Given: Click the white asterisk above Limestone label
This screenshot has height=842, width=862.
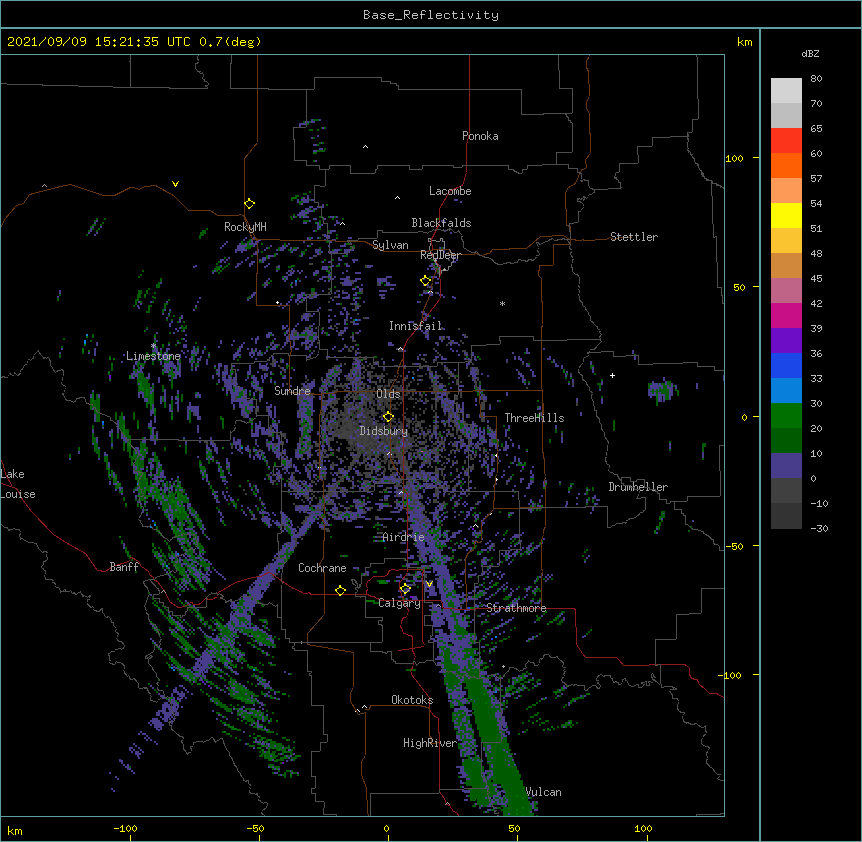Looking at the screenshot, I should click(x=154, y=346).
